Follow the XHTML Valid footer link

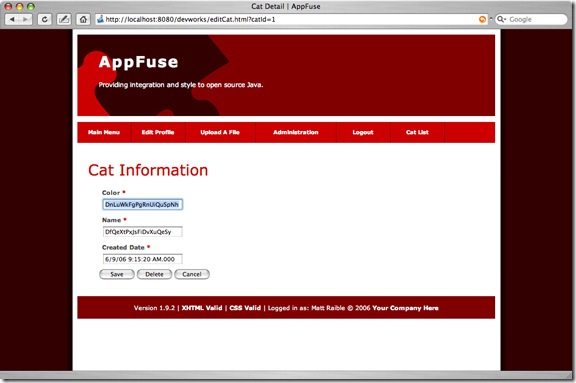click(202, 308)
